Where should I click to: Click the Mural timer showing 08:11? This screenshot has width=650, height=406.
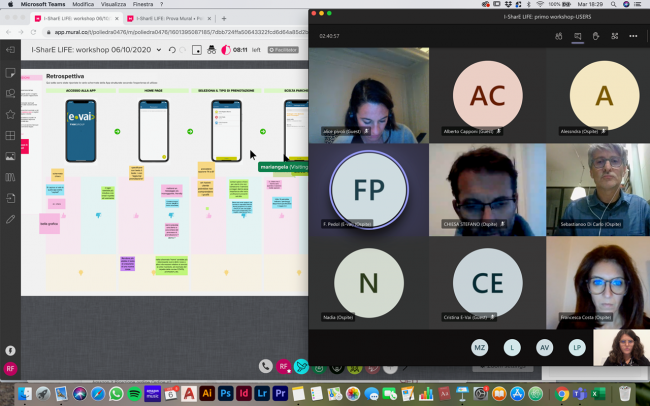[239, 49]
